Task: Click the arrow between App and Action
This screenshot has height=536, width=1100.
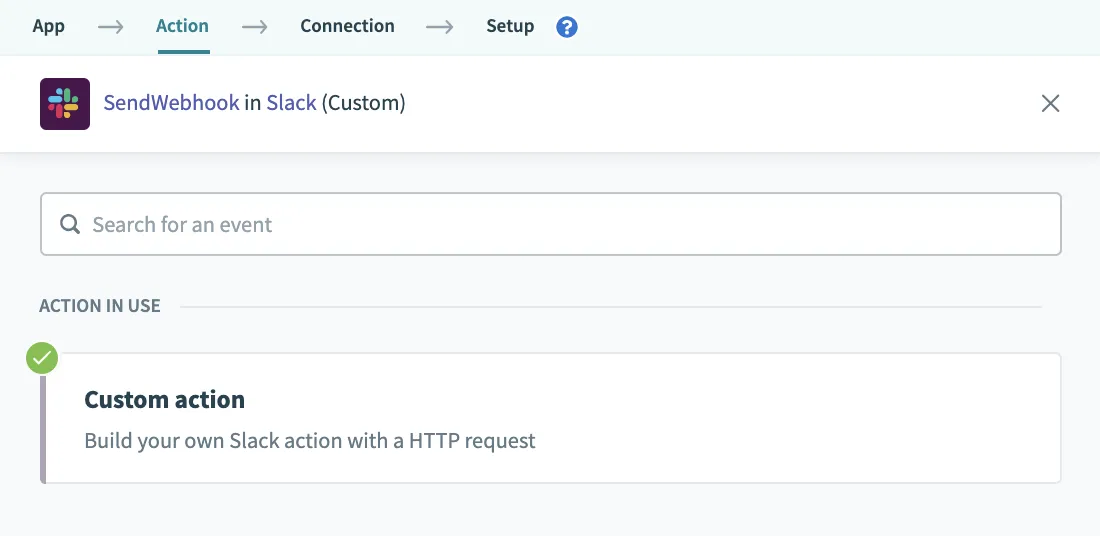Action: click(110, 27)
